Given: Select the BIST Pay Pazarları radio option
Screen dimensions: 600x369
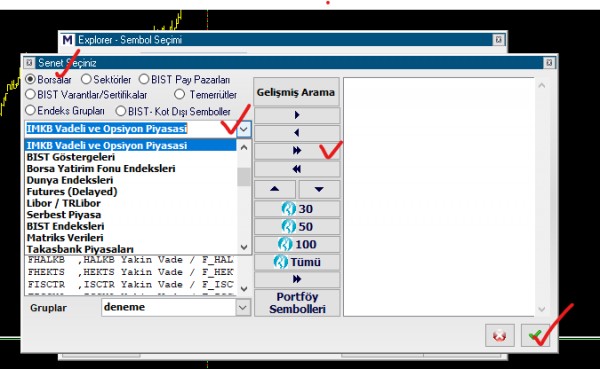Looking at the screenshot, I should coord(144,80).
